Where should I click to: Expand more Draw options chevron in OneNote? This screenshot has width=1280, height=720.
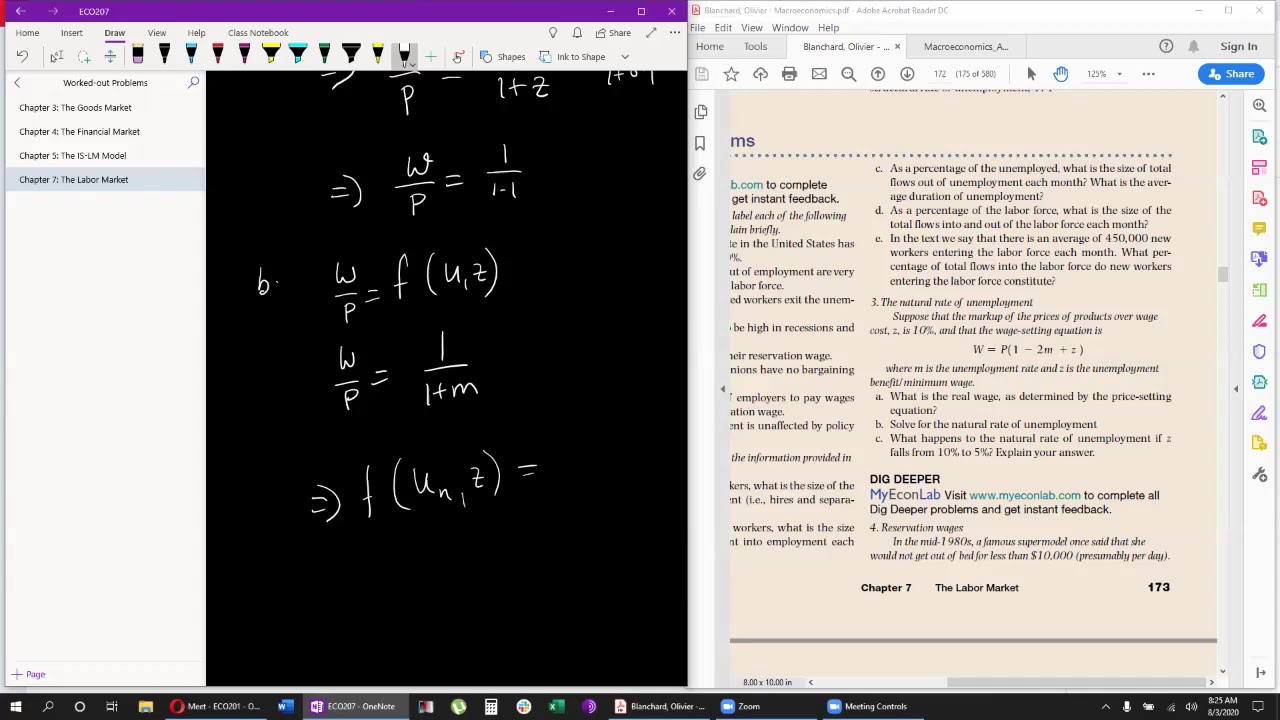point(625,57)
